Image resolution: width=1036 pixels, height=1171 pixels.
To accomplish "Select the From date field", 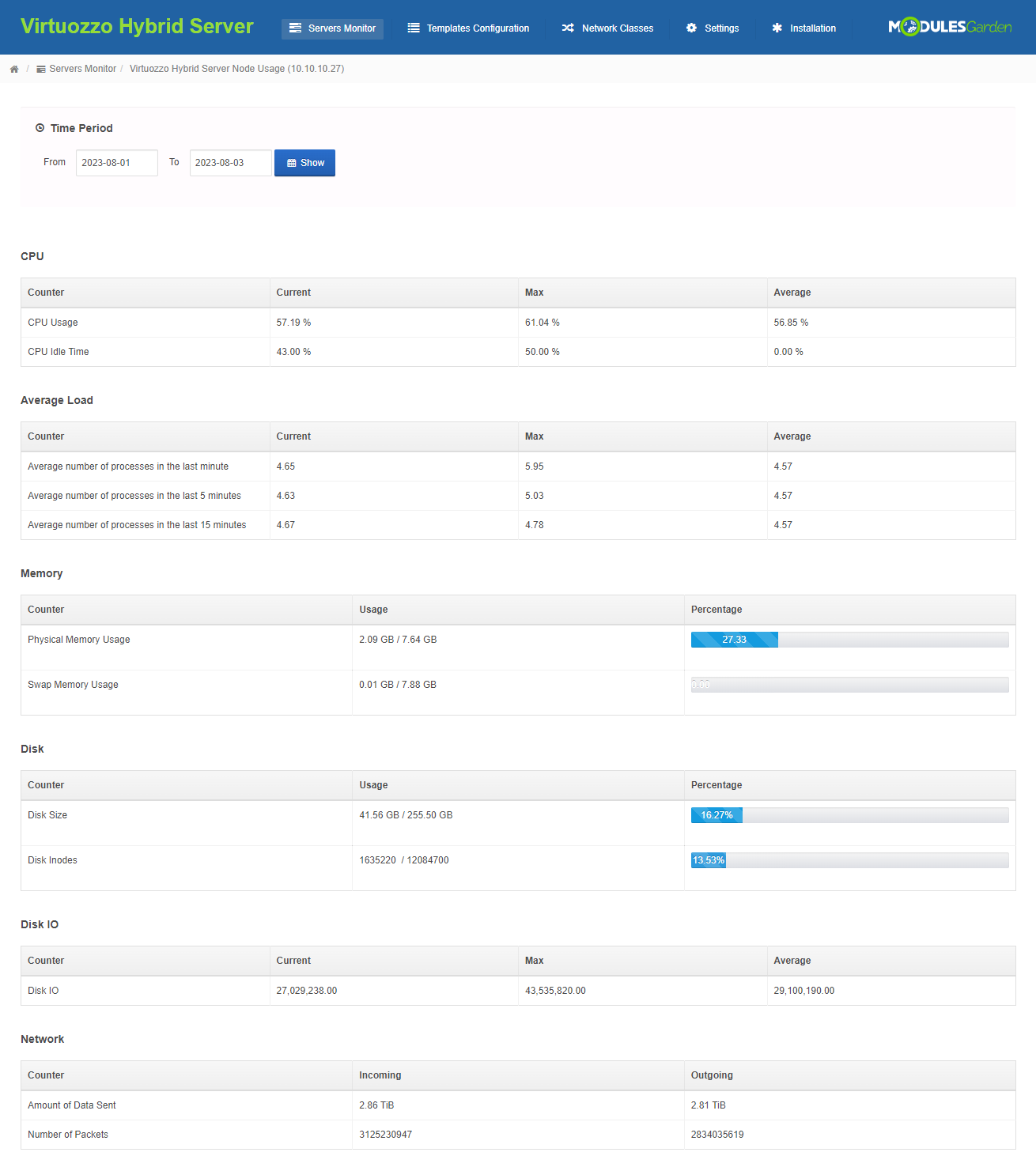I will coord(116,163).
